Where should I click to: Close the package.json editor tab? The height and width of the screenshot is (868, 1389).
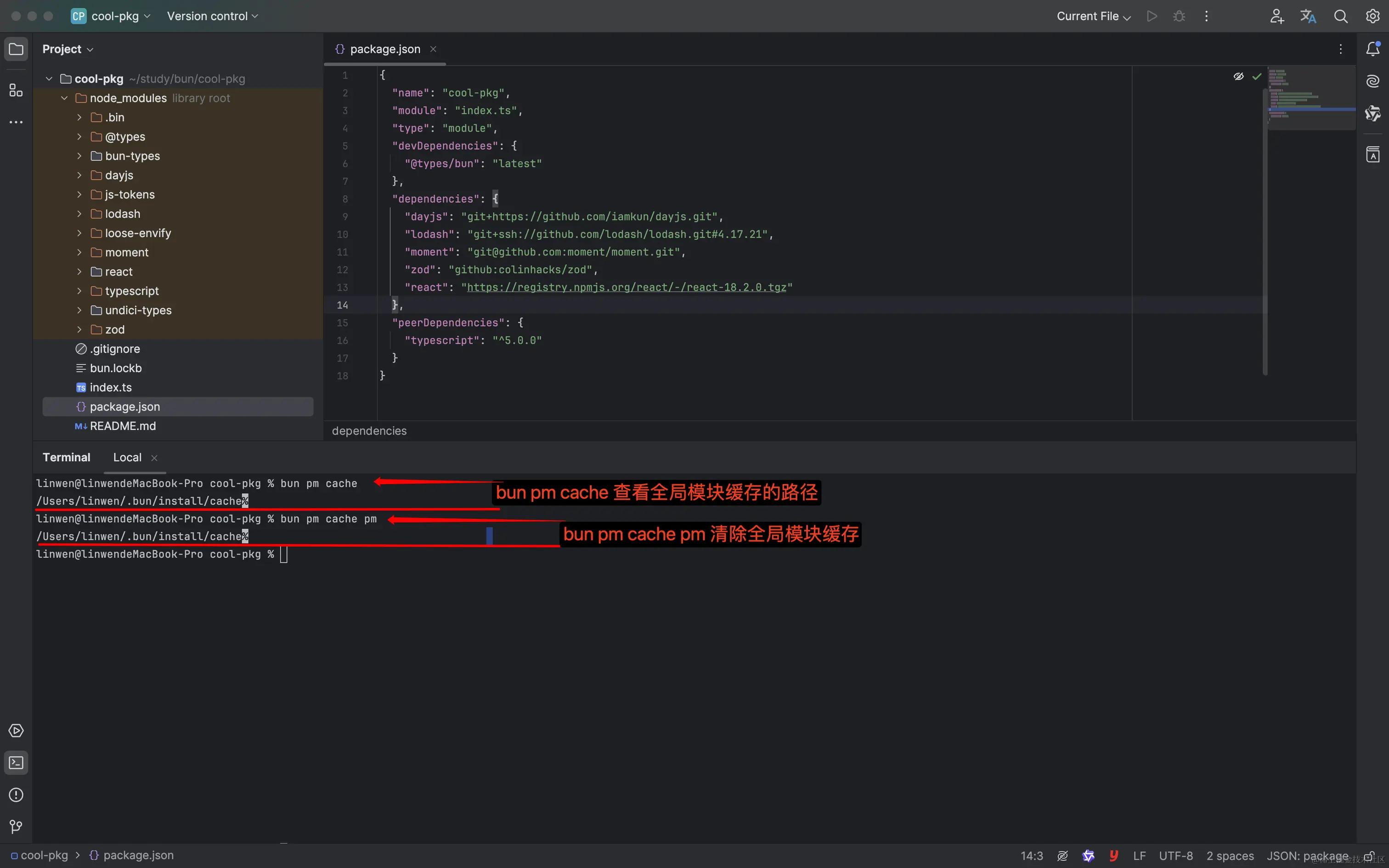click(x=433, y=49)
